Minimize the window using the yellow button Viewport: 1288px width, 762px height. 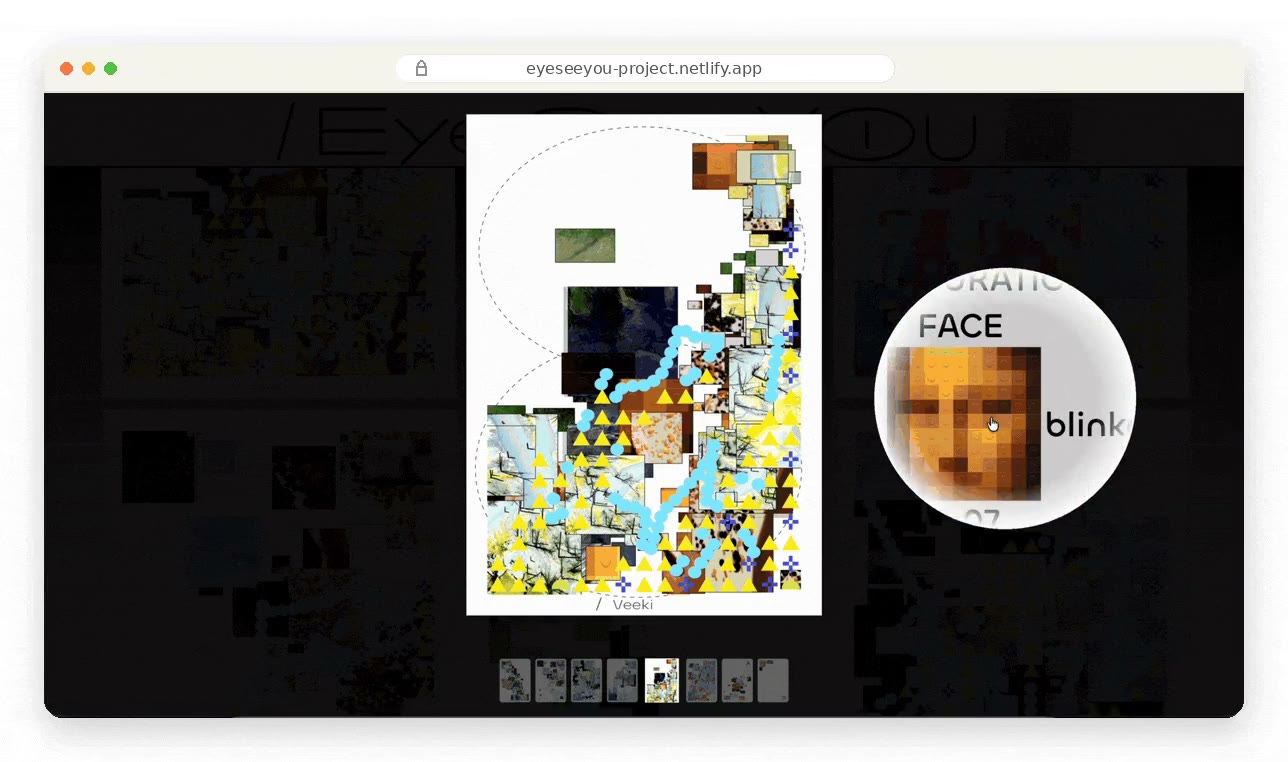tap(88, 68)
